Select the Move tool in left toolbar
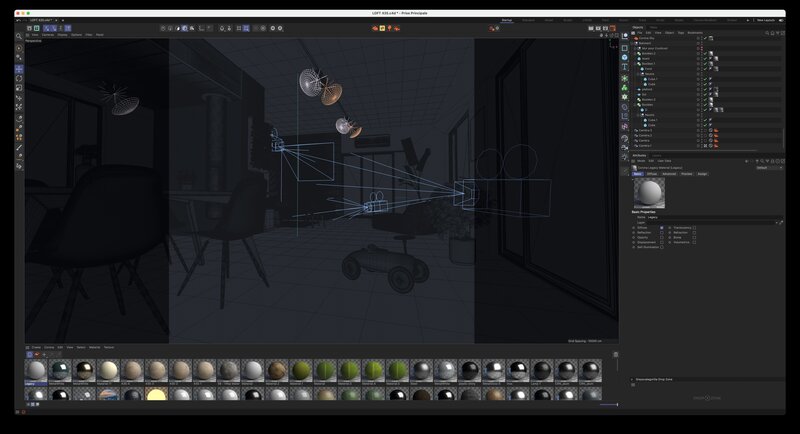 pyautogui.click(x=19, y=68)
